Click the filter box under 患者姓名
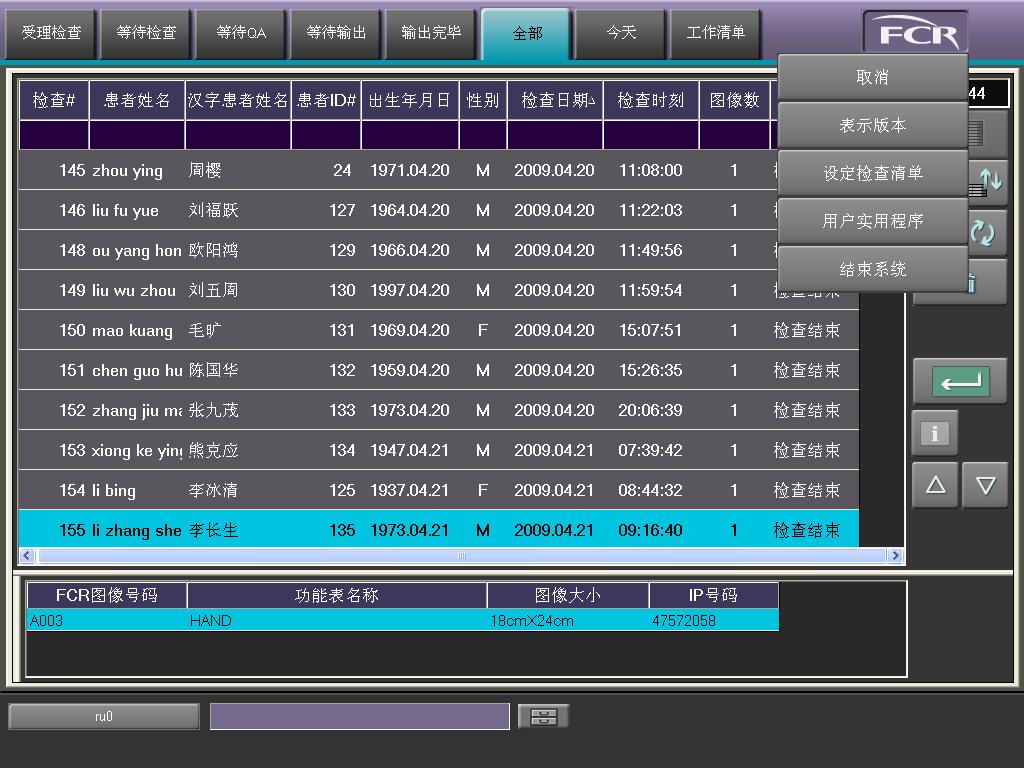This screenshot has width=1024, height=768. pos(136,135)
